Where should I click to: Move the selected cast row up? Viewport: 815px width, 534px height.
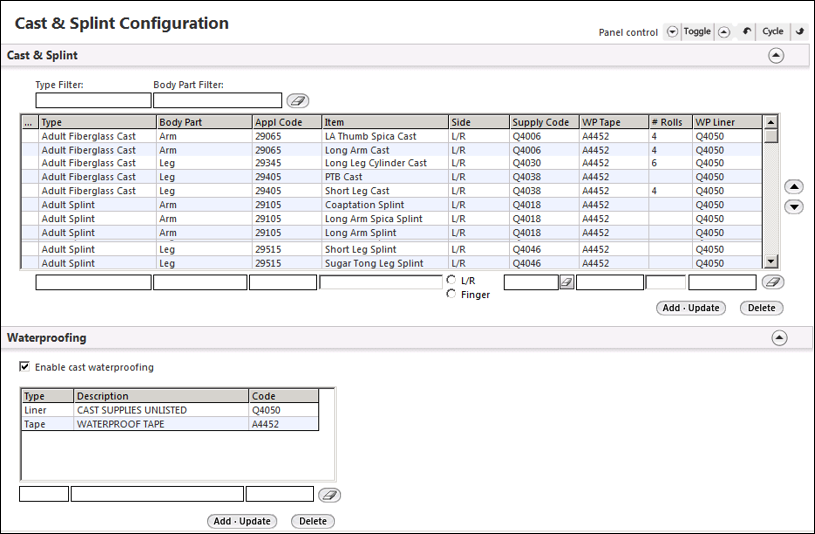794,186
